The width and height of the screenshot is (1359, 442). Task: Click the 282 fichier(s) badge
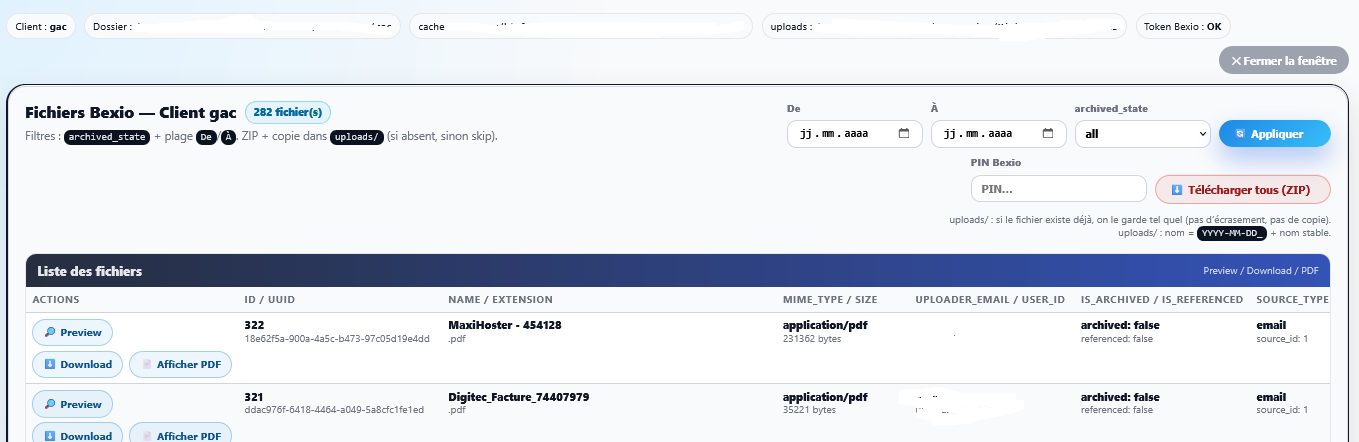click(287, 113)
